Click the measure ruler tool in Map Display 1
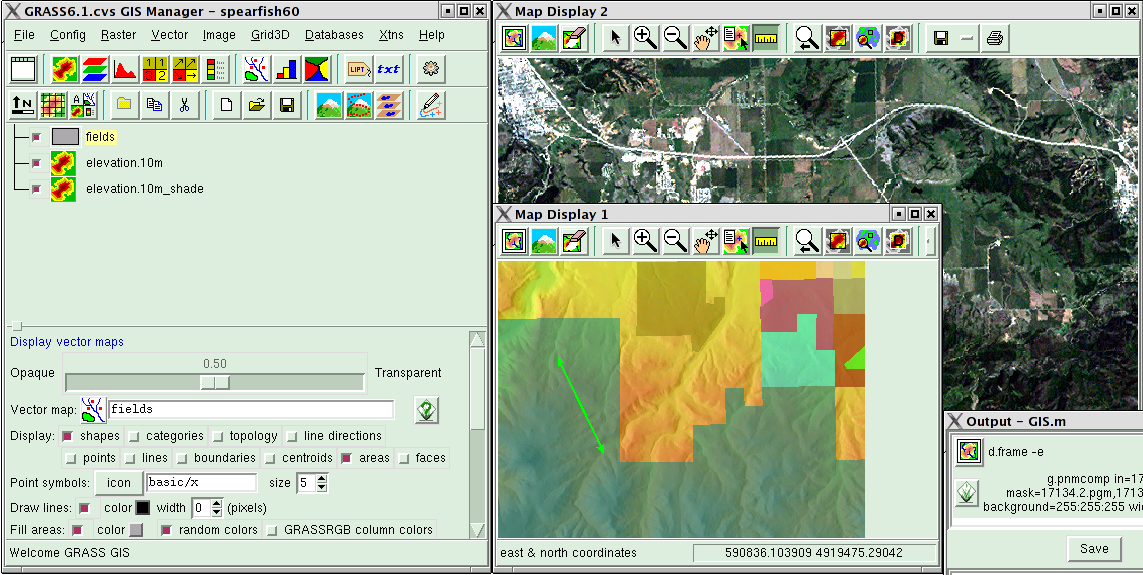Viewport: 1143px width, 575px height. pyautogui.click(x=766, y=240)
